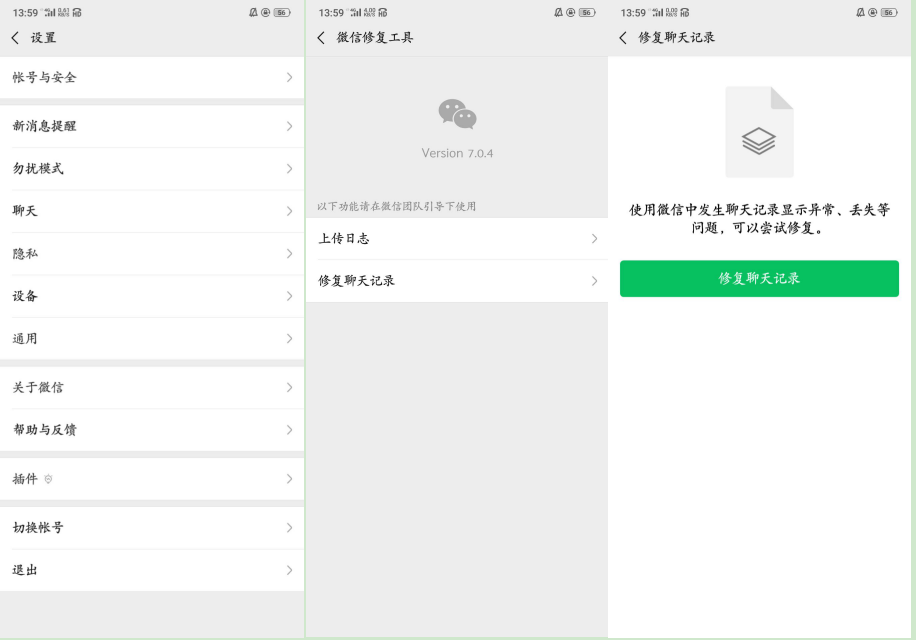
Task: Expand the 上传日志 option
Action: pyautogui.click(x=455, y=238)
